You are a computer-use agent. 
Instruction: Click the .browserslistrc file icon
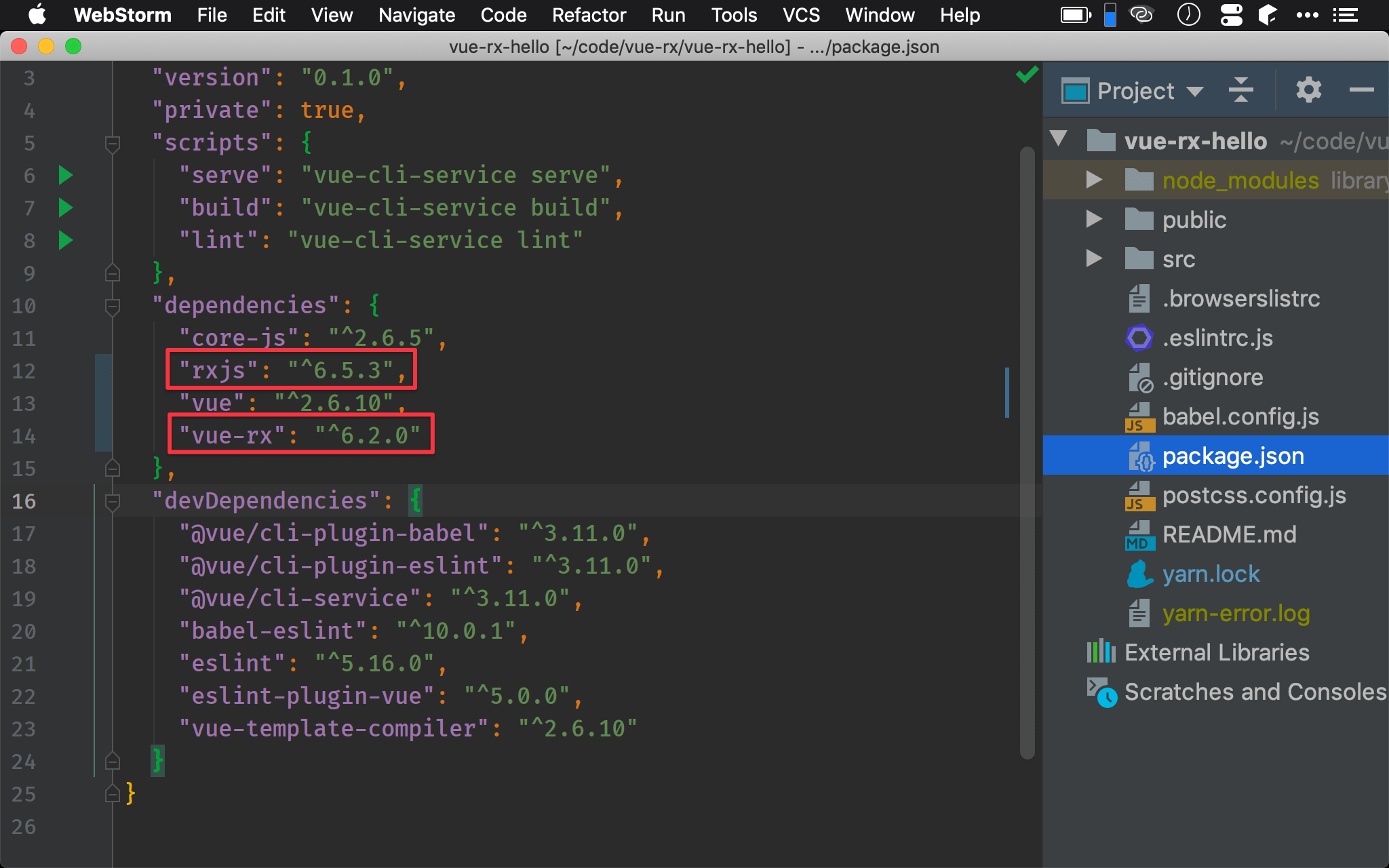pyautogui.click(x=1139, y=298)
